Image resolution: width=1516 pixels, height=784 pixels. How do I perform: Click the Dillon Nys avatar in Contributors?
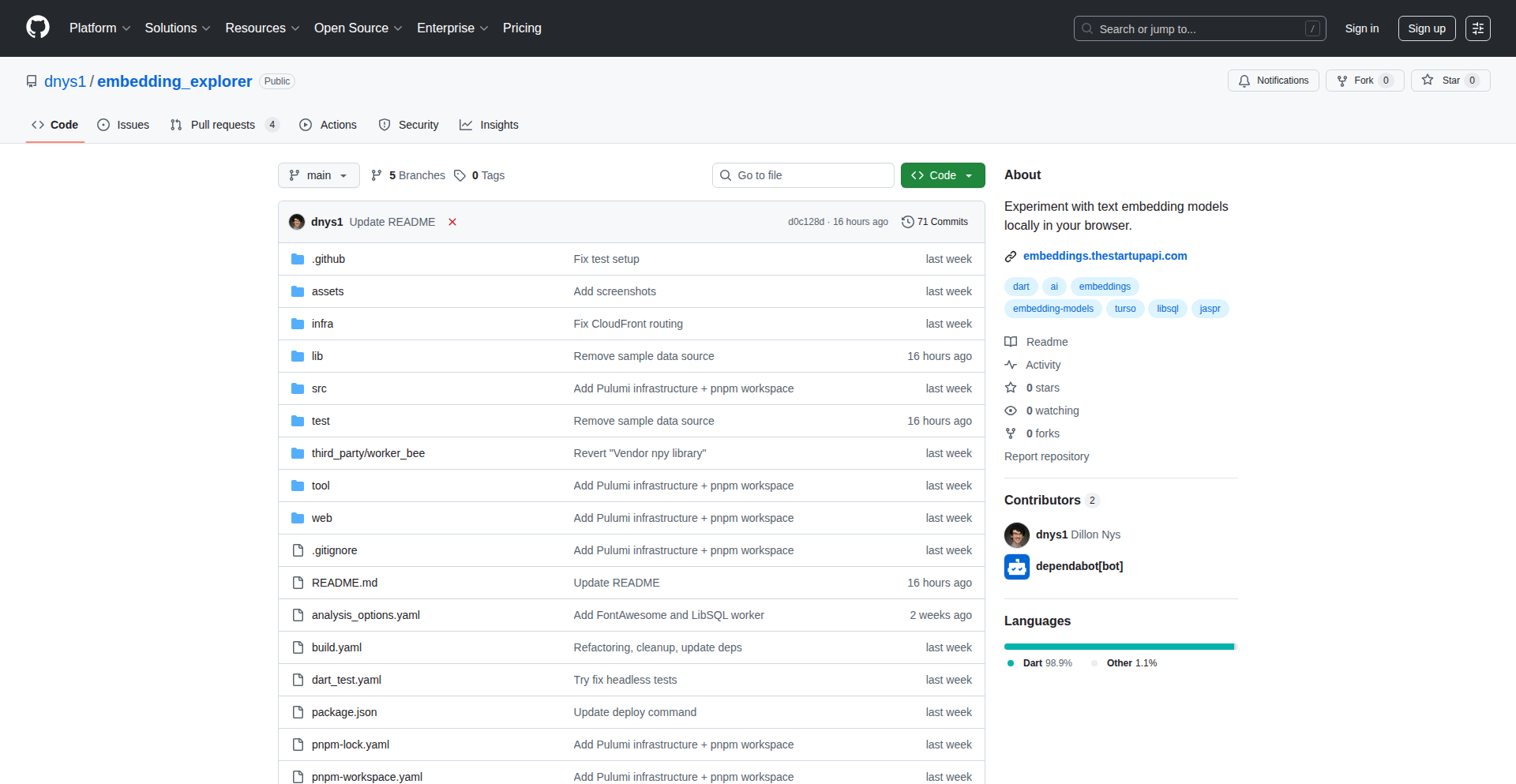click(x=1017, y=535)
